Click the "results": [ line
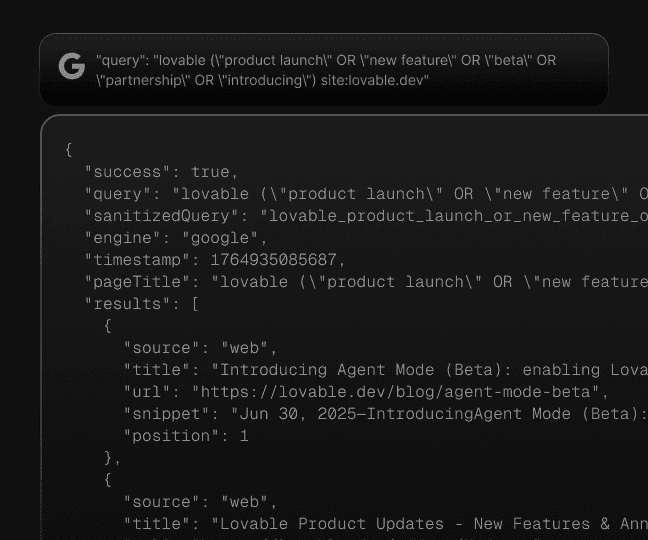 141,304
